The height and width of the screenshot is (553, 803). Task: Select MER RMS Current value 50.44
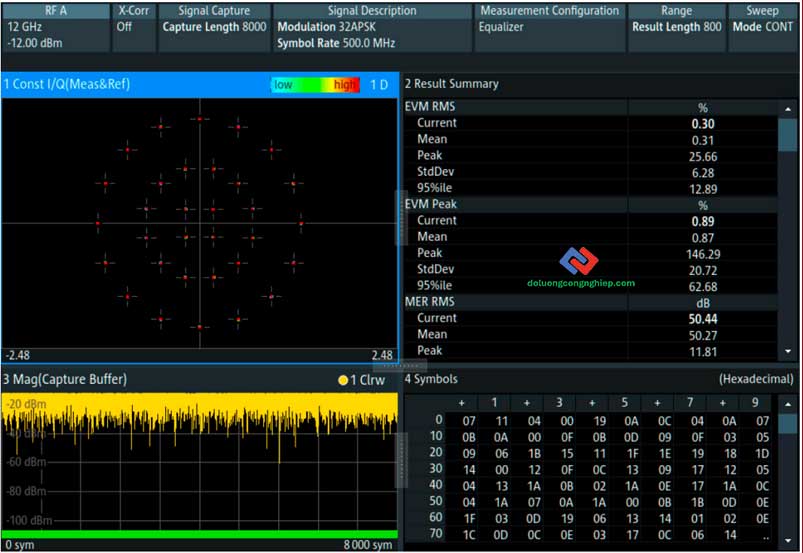[703, 320]
